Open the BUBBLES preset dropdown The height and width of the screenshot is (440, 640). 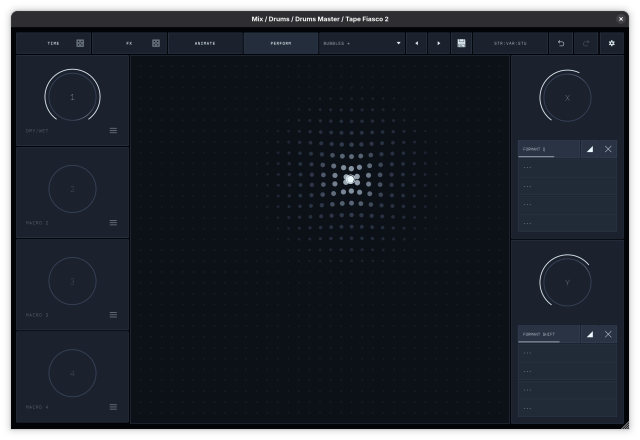(362, 43)
